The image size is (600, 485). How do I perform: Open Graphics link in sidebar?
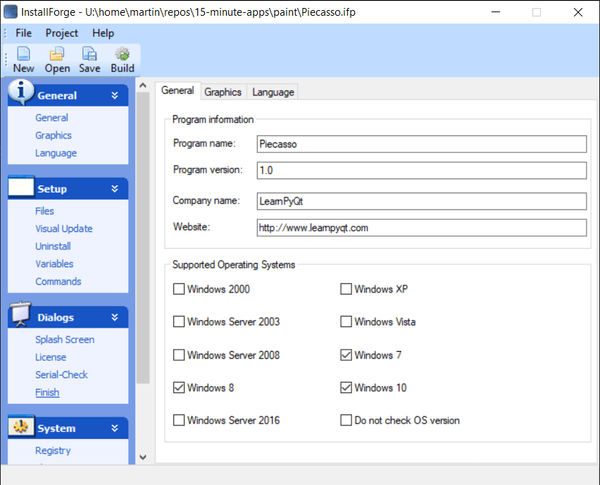coord(53,135)
